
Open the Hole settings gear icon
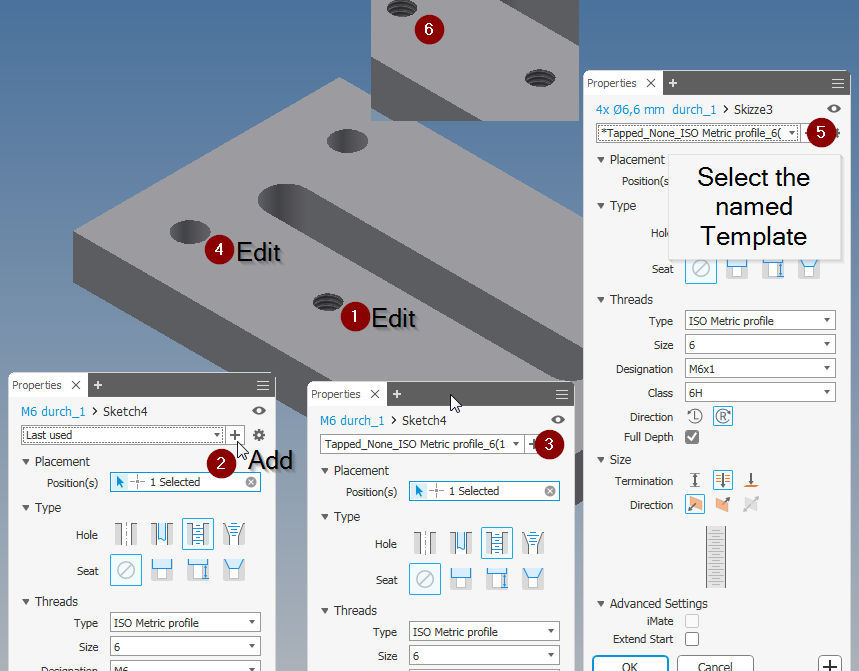(258, 436)
